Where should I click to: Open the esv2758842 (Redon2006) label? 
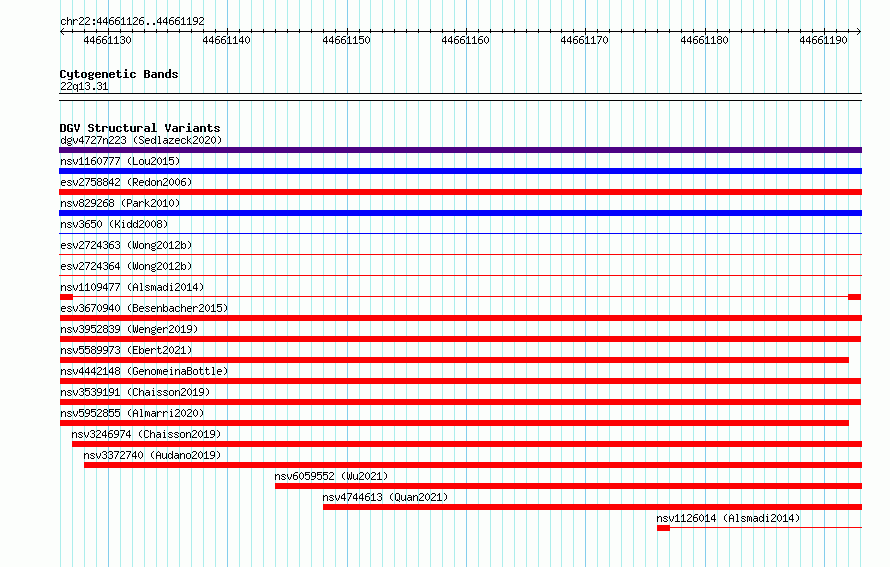click(x=126, y=182)
